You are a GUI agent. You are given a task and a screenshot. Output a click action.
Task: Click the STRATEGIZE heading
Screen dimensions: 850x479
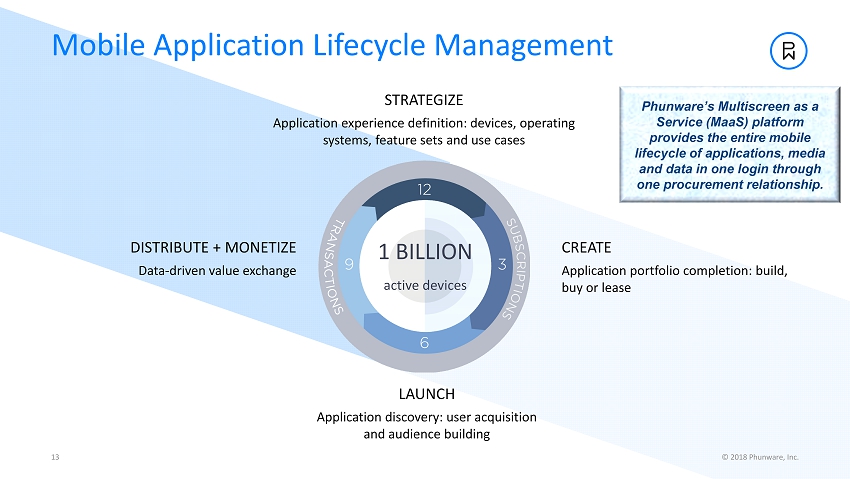[x=424, y=100]
